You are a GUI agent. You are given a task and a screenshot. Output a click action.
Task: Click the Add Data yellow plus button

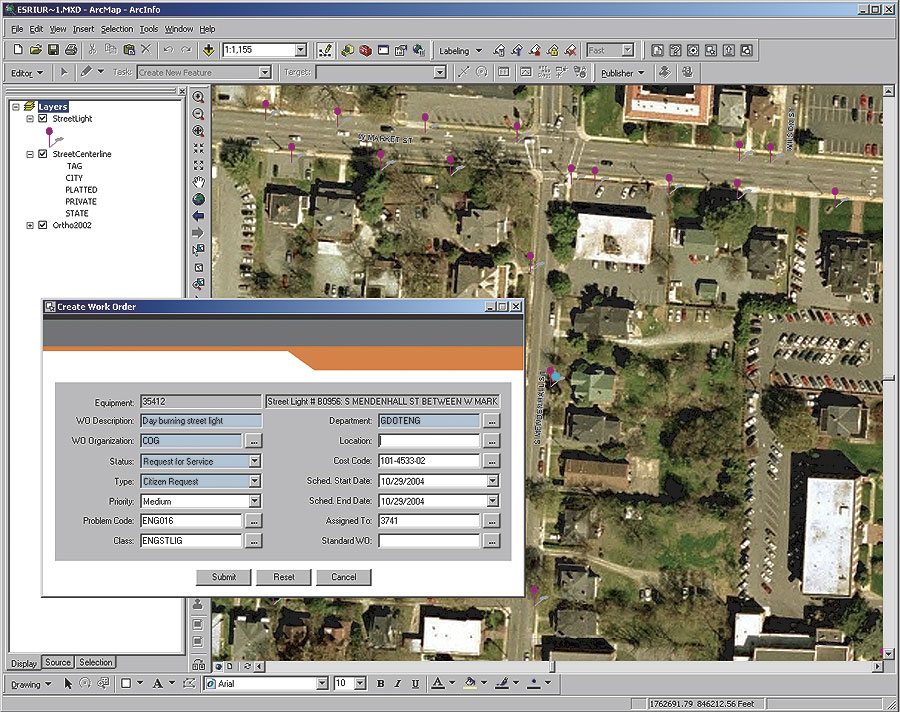click(208, 50)
